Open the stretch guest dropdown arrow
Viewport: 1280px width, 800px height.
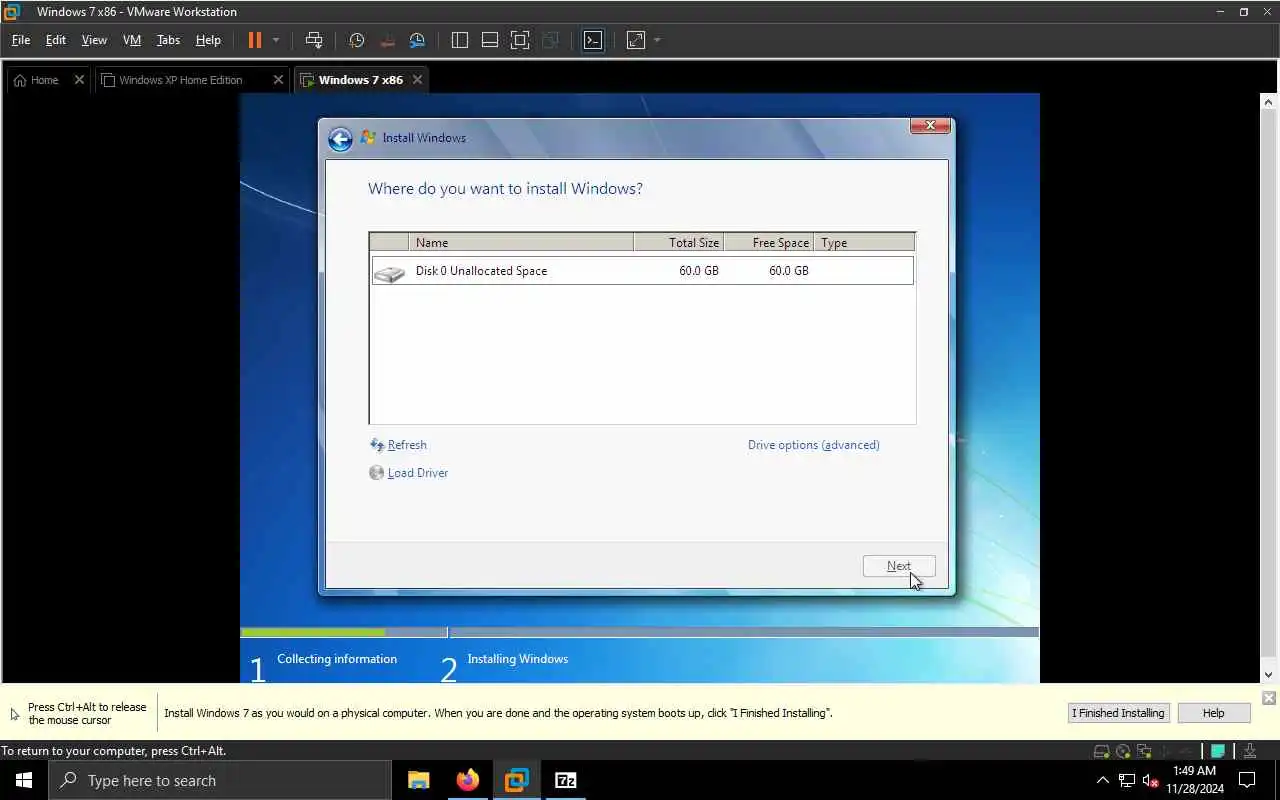(x=657, y=40)
